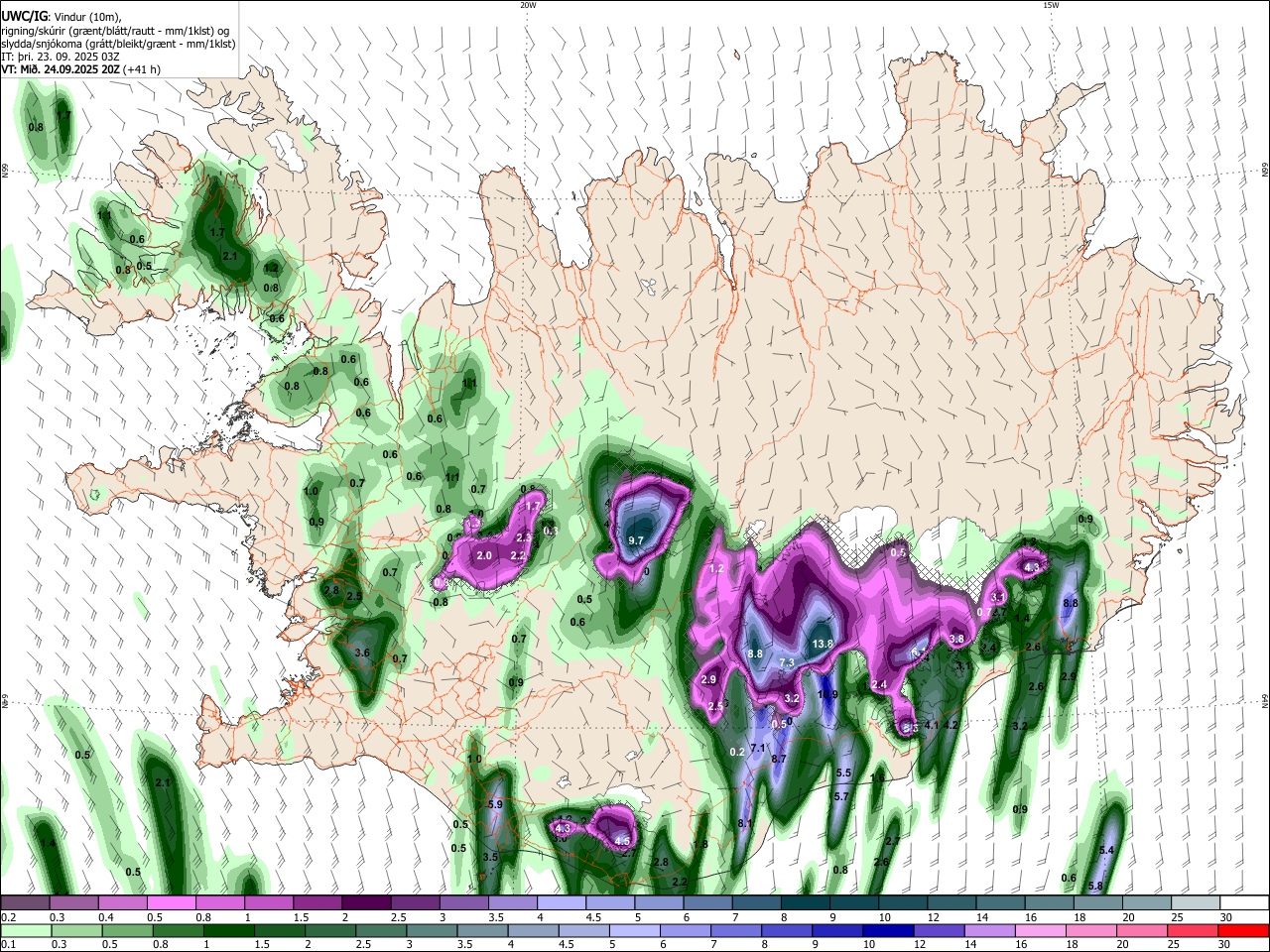Click the 'slydda/snjókoma' legend description line
Viewport: 1270px width, 952px height.
(118, 43)
